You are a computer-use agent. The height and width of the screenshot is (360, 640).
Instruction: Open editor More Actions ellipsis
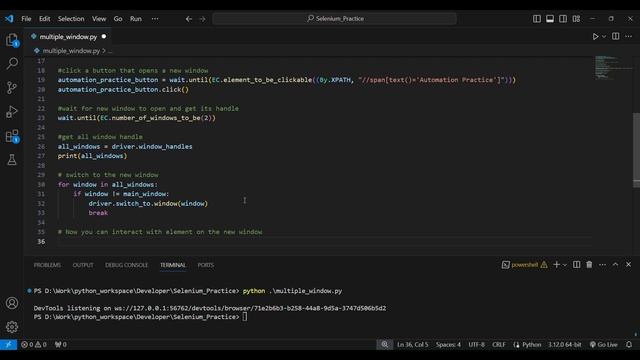629,36
